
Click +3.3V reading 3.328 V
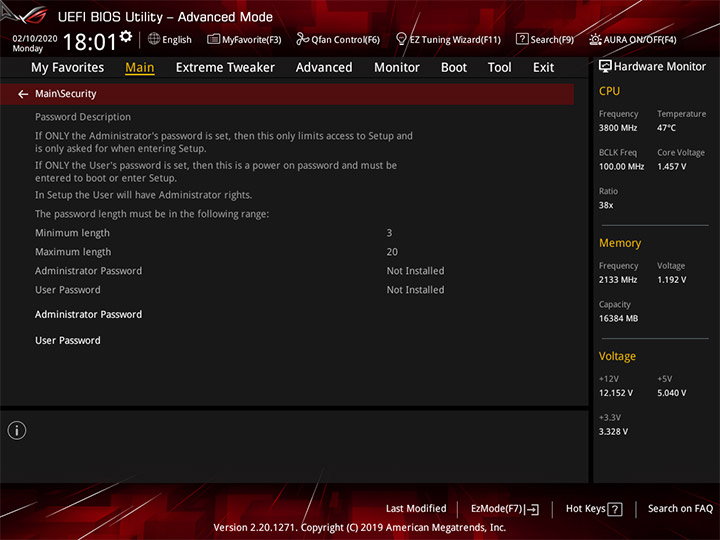(x=613, y=432)
